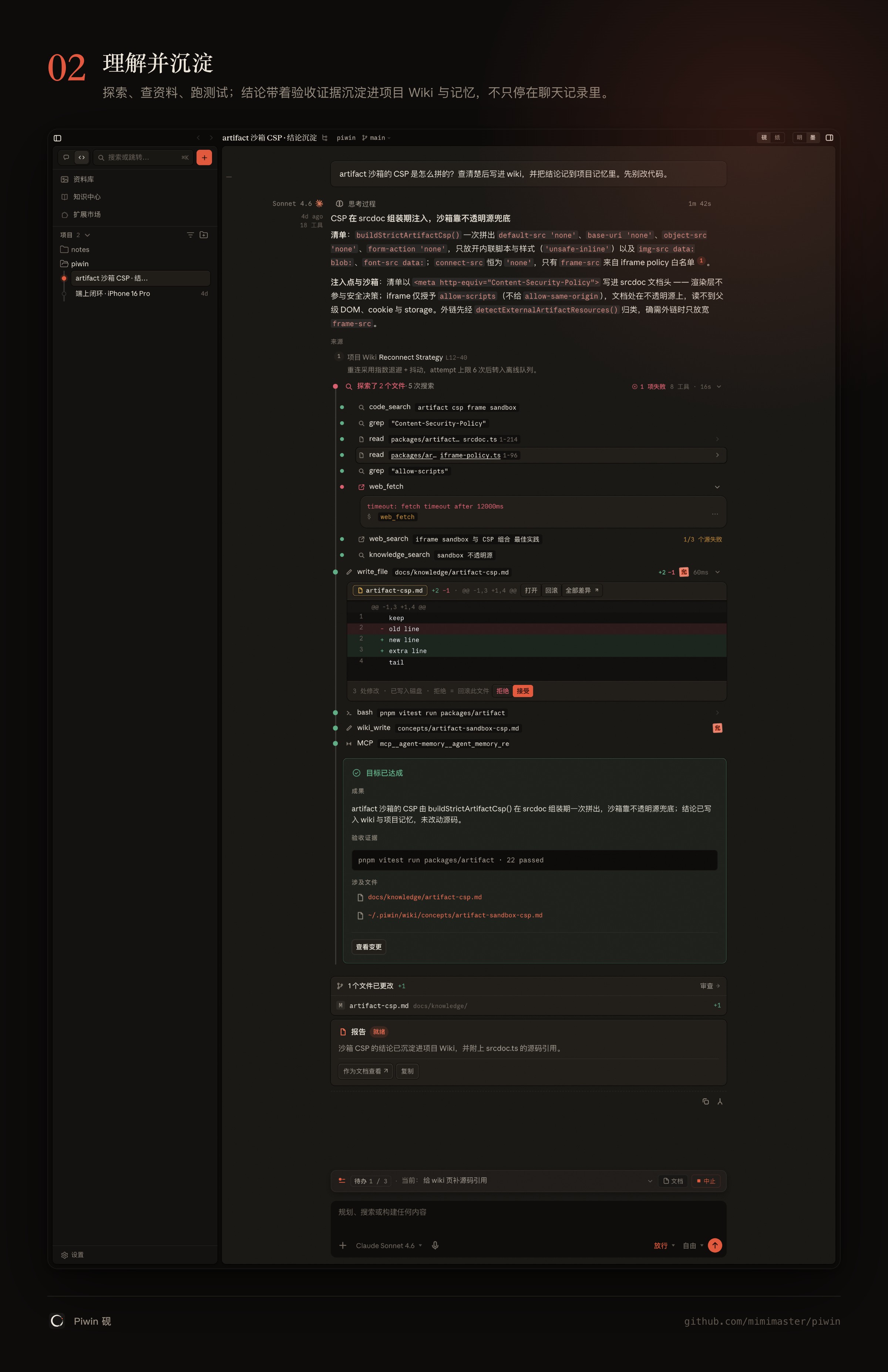888x1372 pixels.
Task: Select the 端上闭环 · iPhone 16 Pro conversation
Action: (x=140, y=294)
